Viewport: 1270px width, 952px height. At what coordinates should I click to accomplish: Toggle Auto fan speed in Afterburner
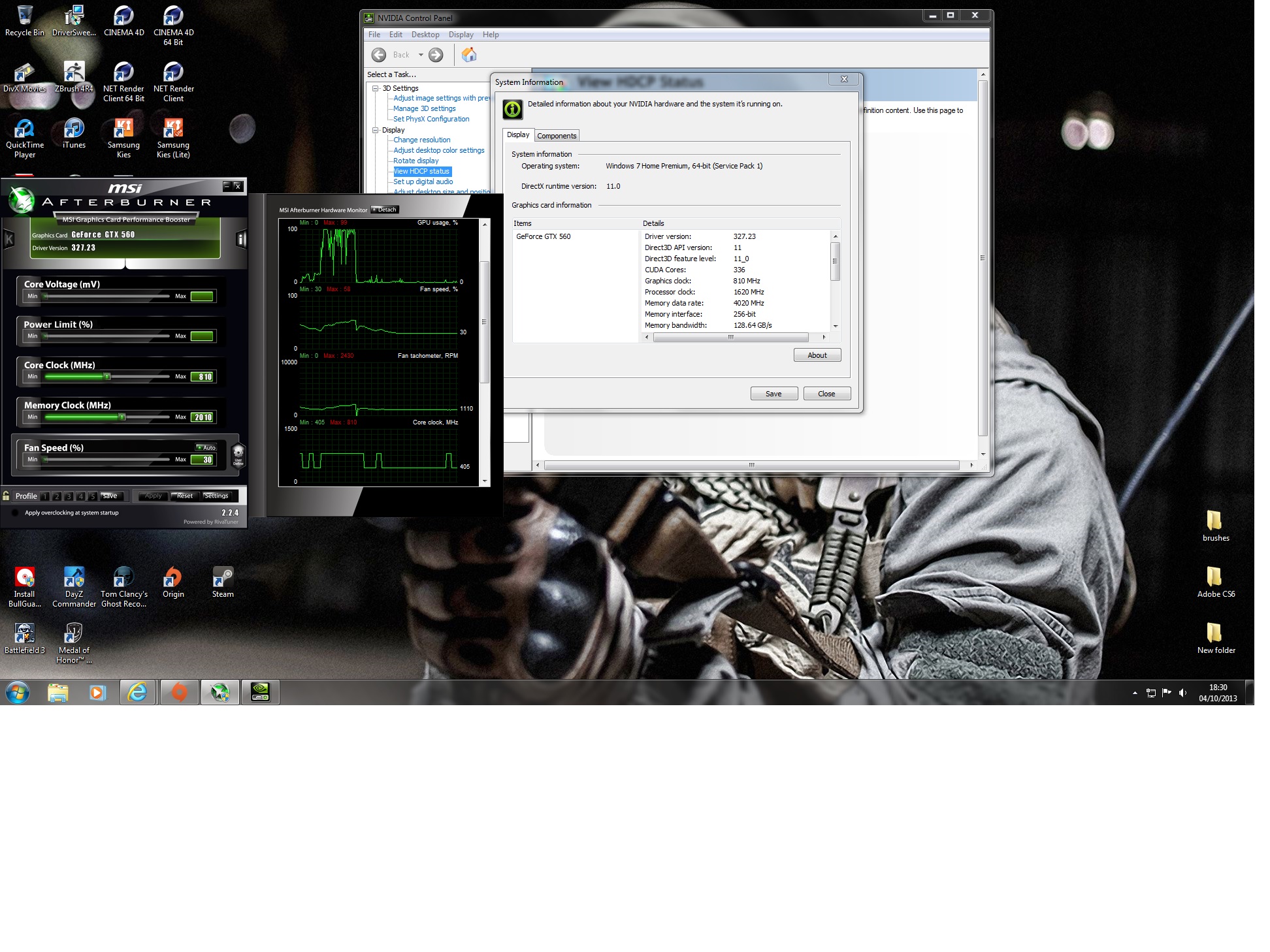pyautogui.click(x=206, y=447)
